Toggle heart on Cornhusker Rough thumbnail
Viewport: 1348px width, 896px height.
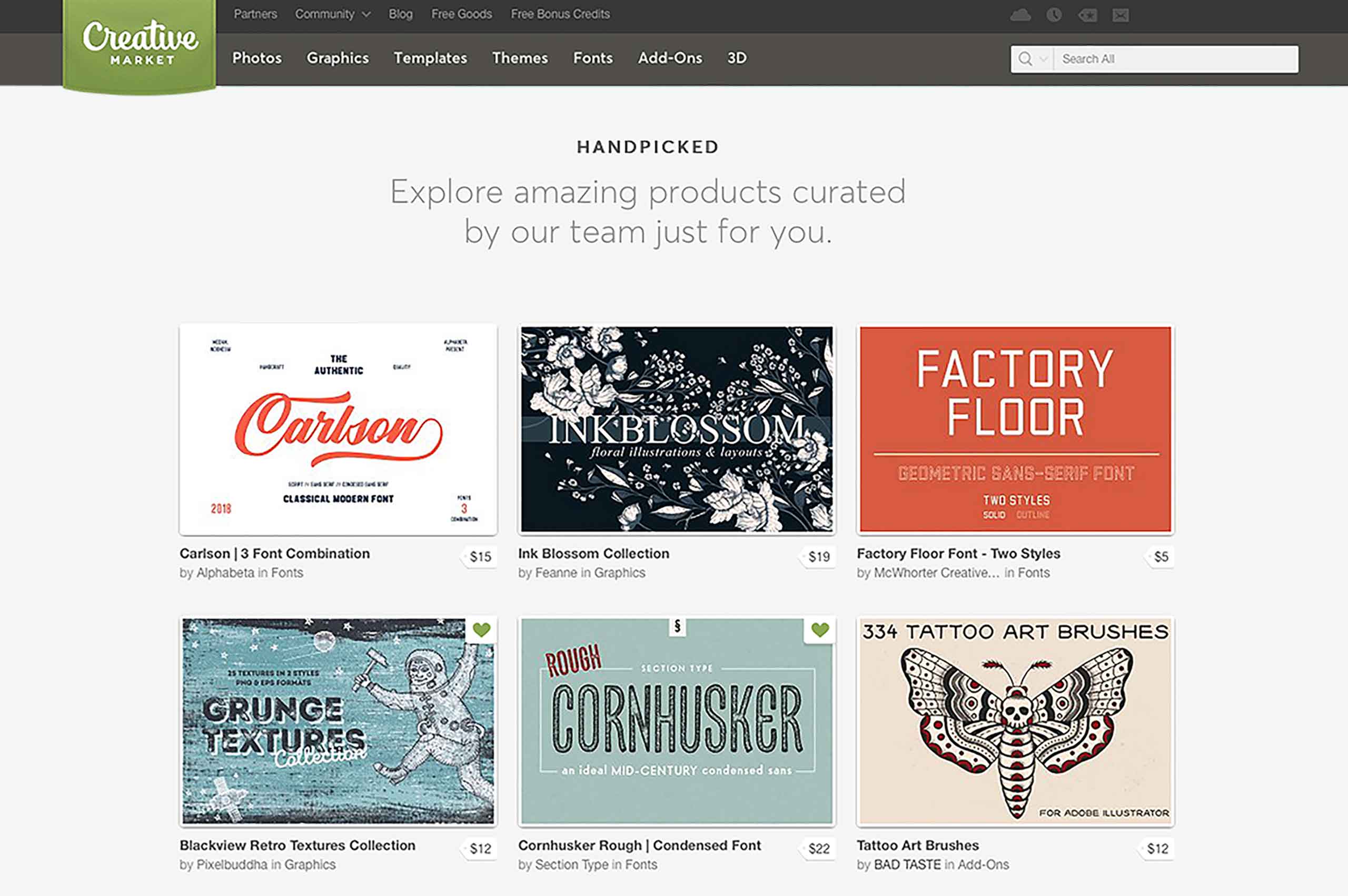point(820,630)
